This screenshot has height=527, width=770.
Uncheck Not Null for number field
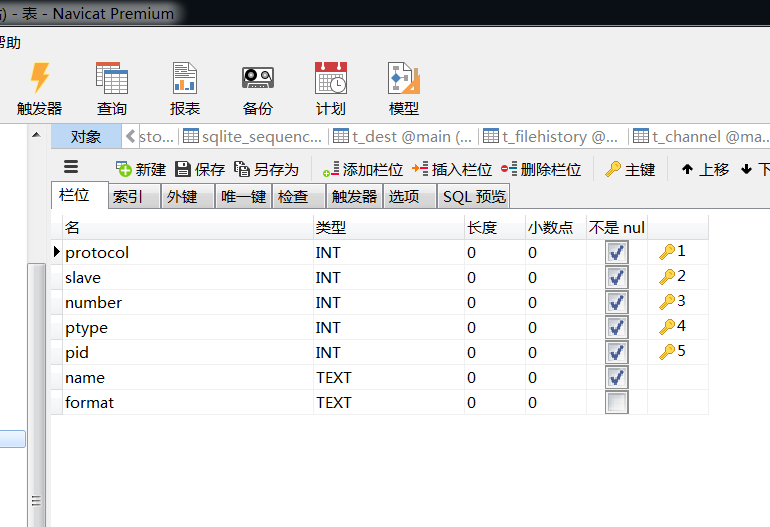click(x=617, y=303)
